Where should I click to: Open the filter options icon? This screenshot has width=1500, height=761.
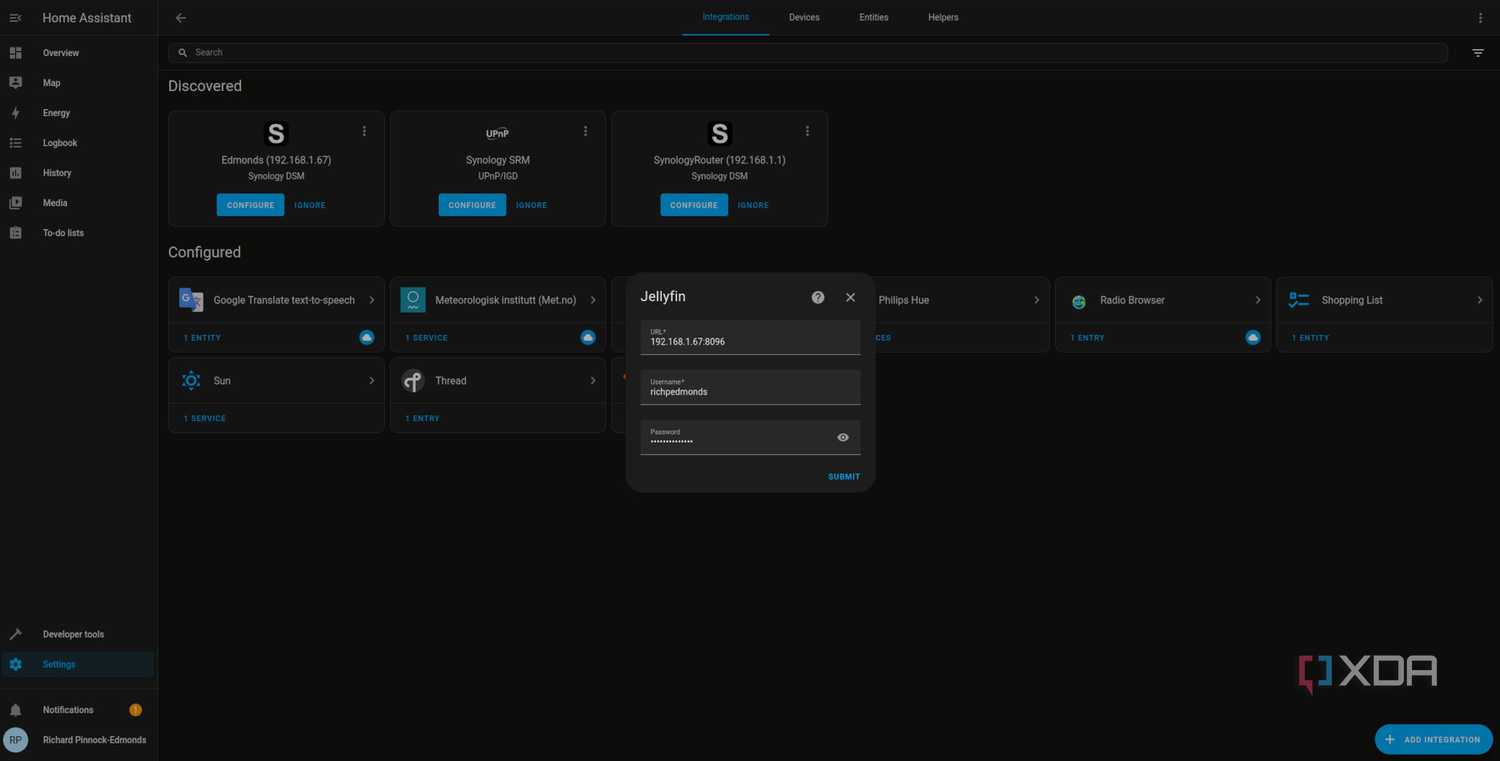(x=1478, y=53)
